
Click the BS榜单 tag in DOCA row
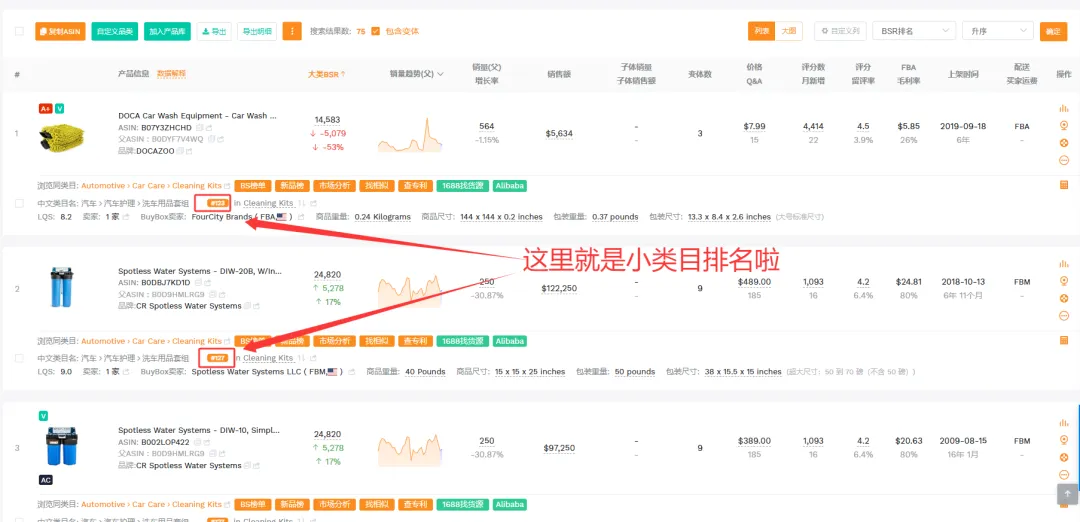click(x=253, y=186)
